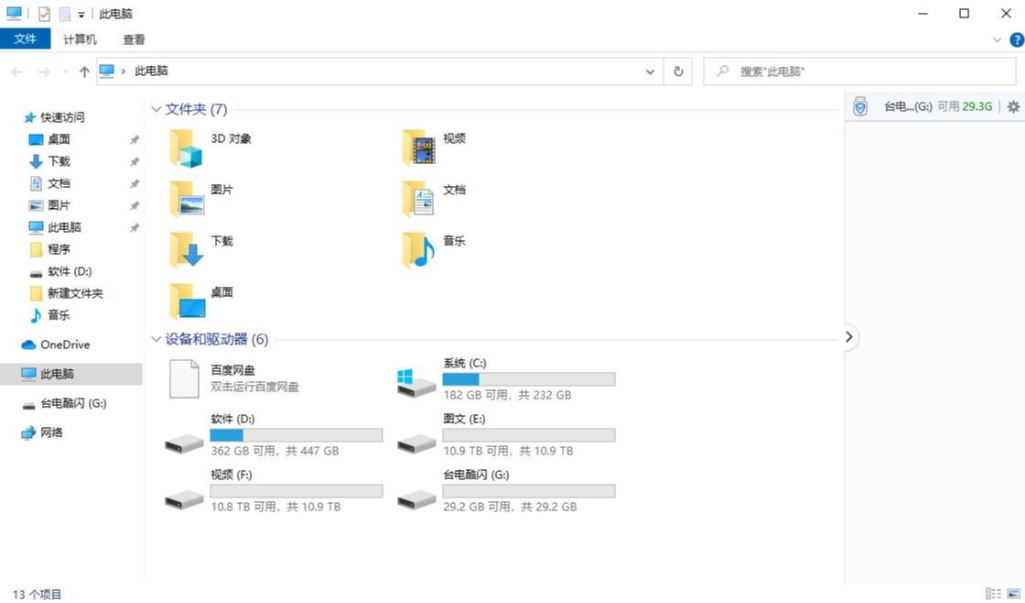Image resolution: width=1025 pixels, height=603 pixels.
Task: Select 台电酷闪 (G:) in navigation pane
Action: coord(73,404)
